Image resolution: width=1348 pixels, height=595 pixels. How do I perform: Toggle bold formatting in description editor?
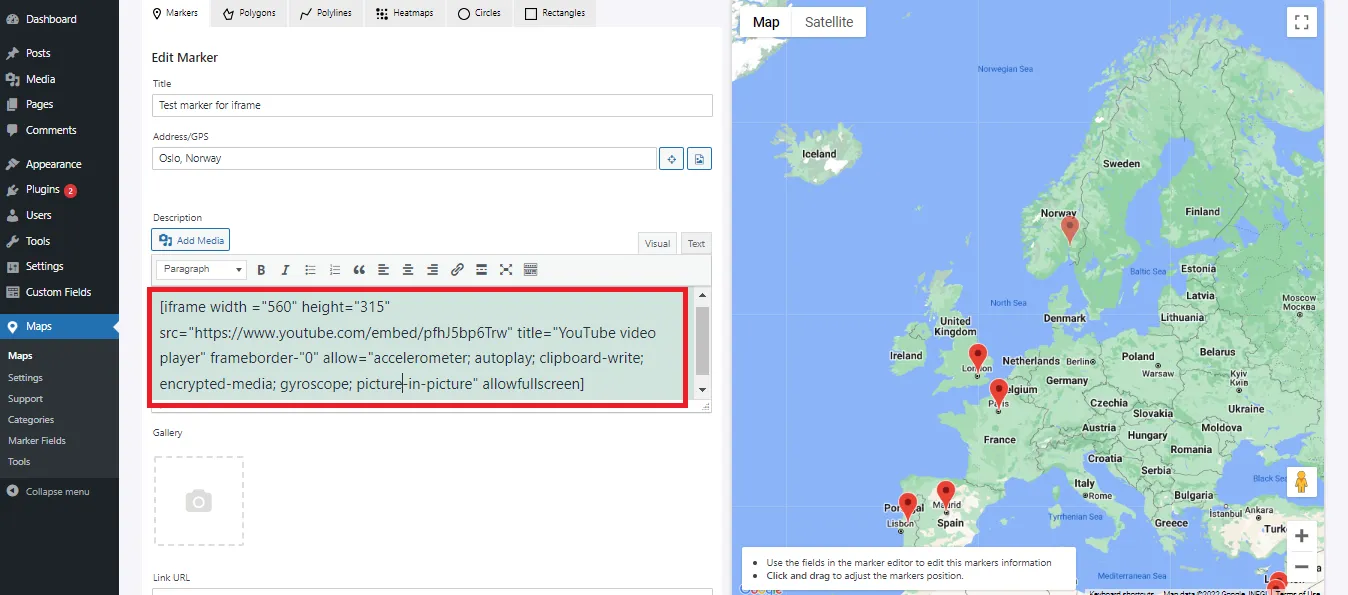click(x=261, y=270)
